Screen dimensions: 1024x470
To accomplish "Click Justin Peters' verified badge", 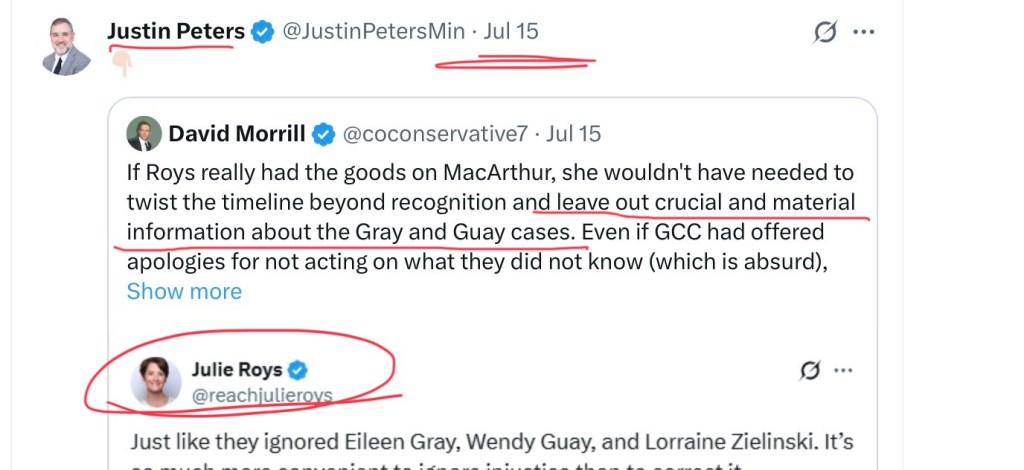I will pos(262,32).
